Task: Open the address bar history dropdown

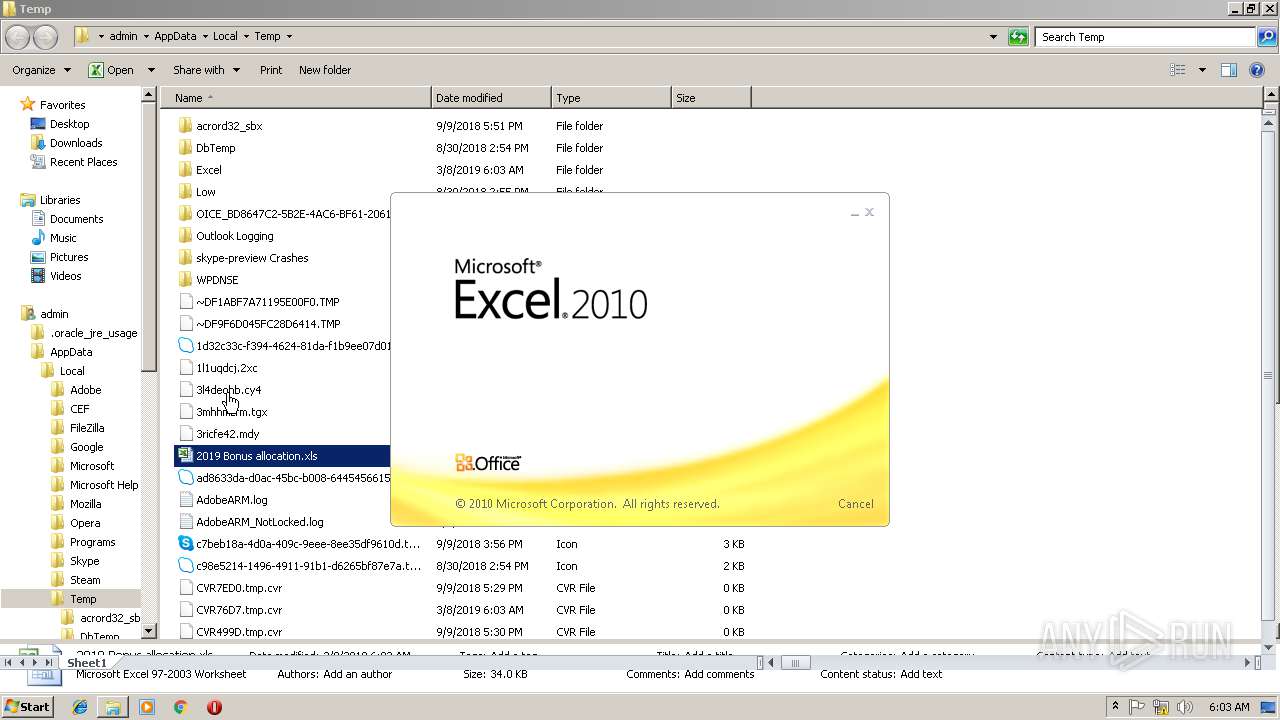Action: (993, 37)
